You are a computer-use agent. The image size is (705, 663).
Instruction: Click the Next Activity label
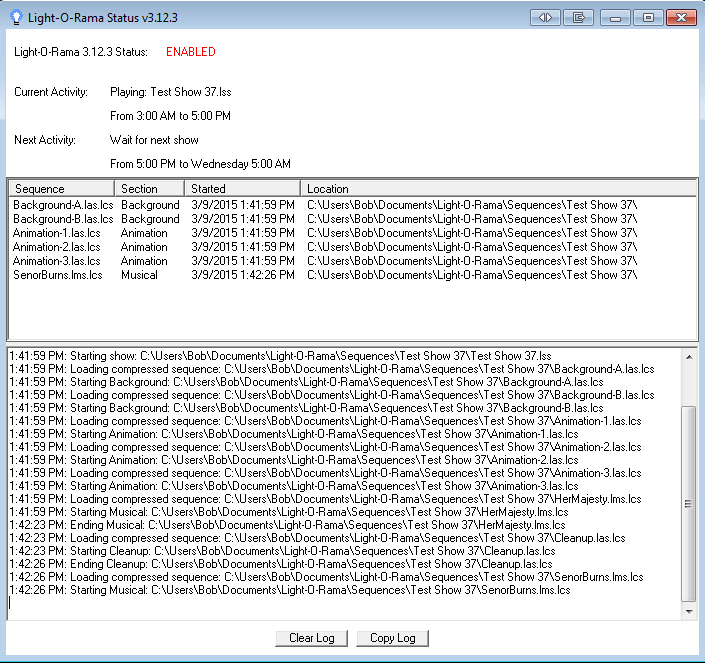[45, 140]
